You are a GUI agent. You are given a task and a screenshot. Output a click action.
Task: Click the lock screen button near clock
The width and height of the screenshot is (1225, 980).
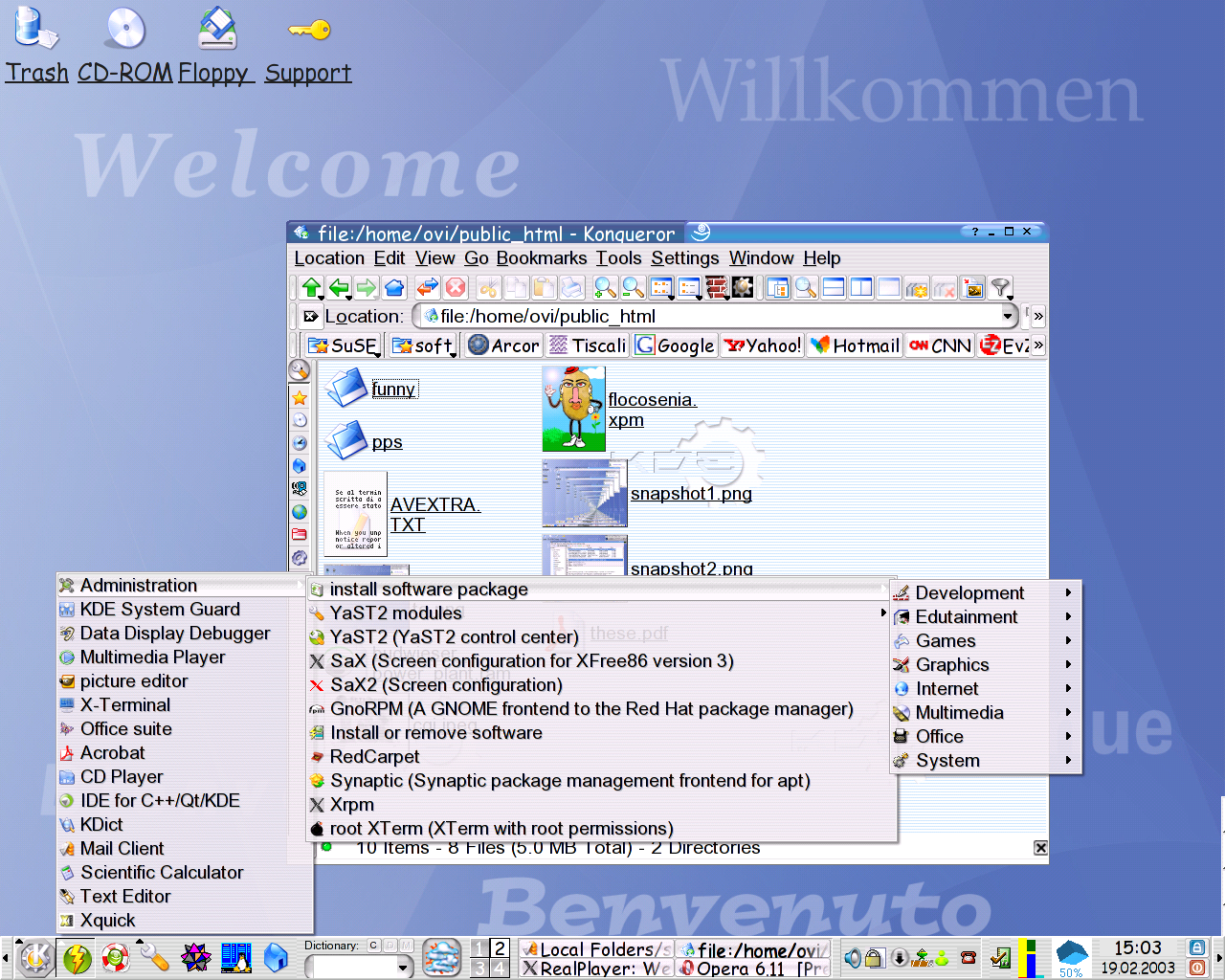1197,947
